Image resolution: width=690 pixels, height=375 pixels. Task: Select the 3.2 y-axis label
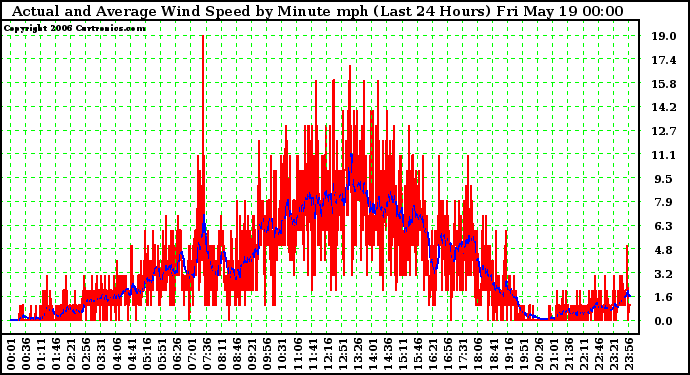[664, 274]
